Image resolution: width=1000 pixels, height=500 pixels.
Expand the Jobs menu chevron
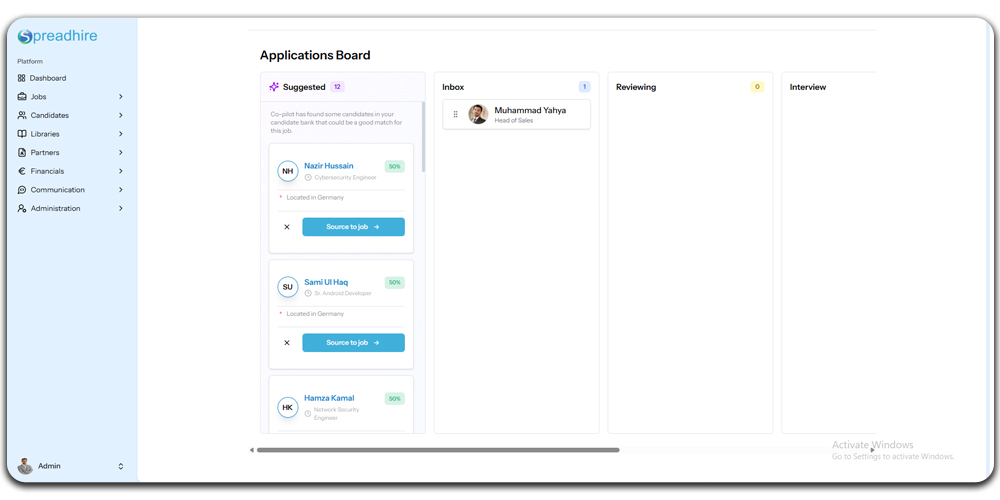point(121,97)
